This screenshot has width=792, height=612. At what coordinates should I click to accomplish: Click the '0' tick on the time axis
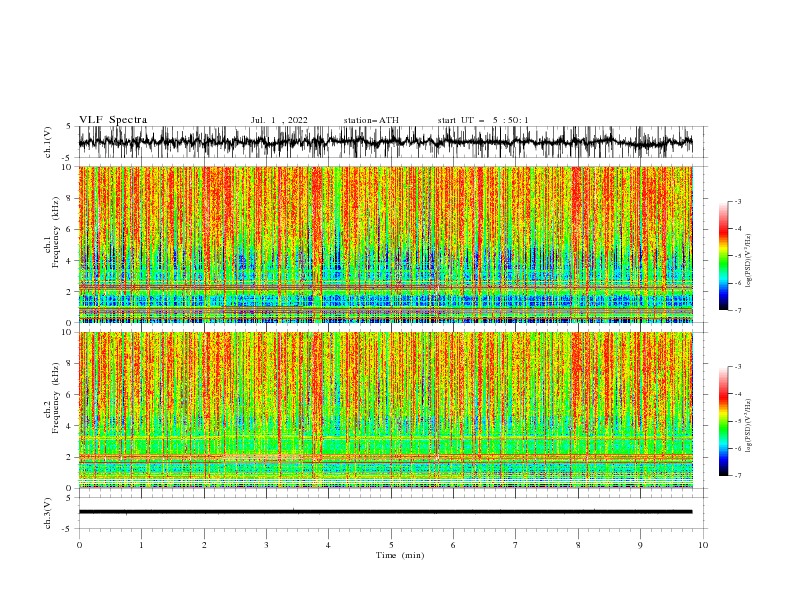[x=79, y=545]
